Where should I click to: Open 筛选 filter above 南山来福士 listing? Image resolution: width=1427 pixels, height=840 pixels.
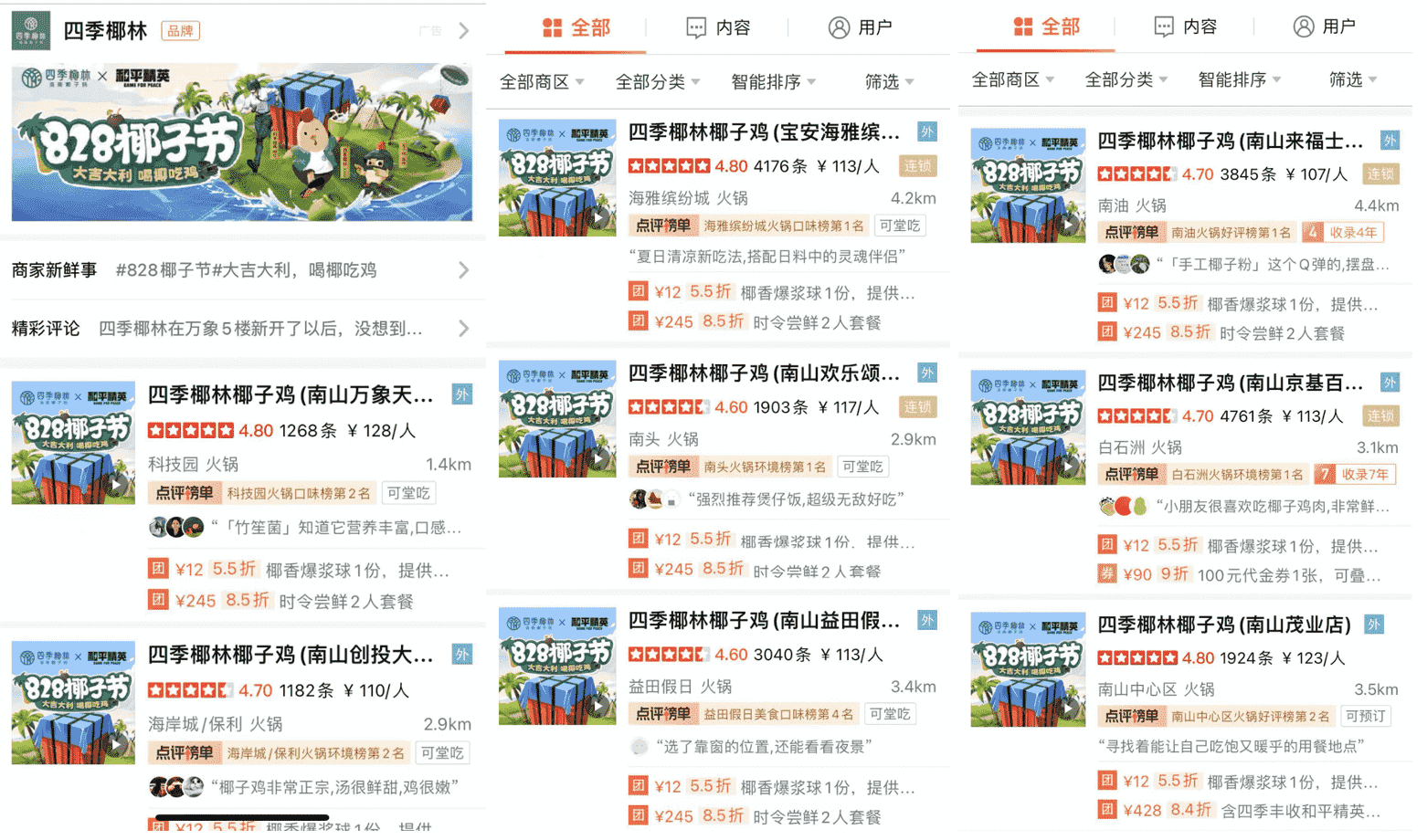pyautogui.click(x=1353, y=80)
